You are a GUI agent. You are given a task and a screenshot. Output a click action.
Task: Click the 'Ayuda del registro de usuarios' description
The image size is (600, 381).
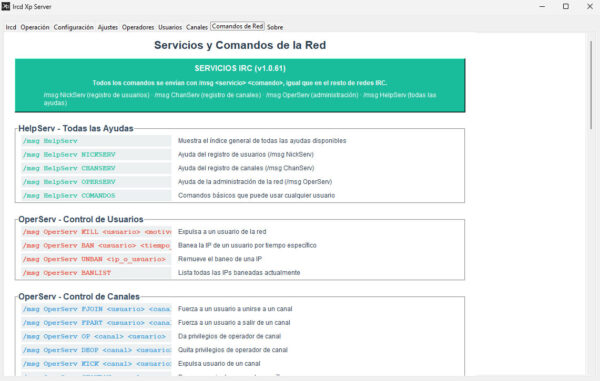(246, 155)
